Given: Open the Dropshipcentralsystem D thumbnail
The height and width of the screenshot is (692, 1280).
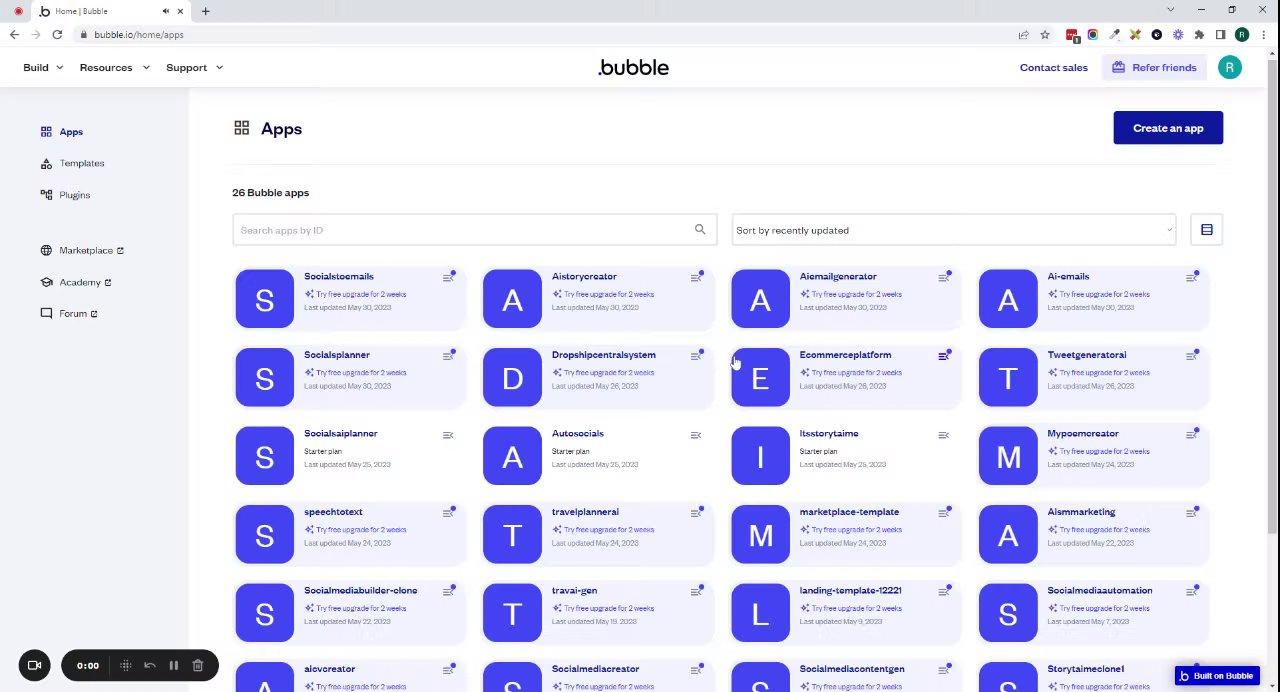Looking at the screenshot, I should tap(512, 377).
